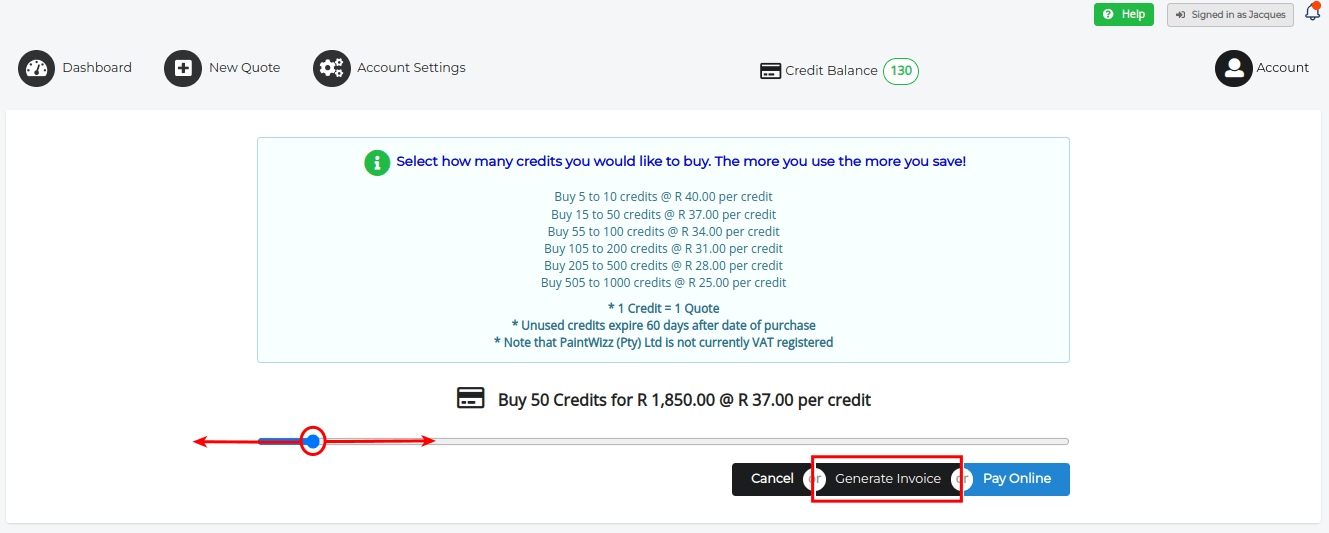The height and width of the screenshot is (533, 1329).
Task: Click the 505 to 1000 credits pricing line
Action: (x=663, y=283)
